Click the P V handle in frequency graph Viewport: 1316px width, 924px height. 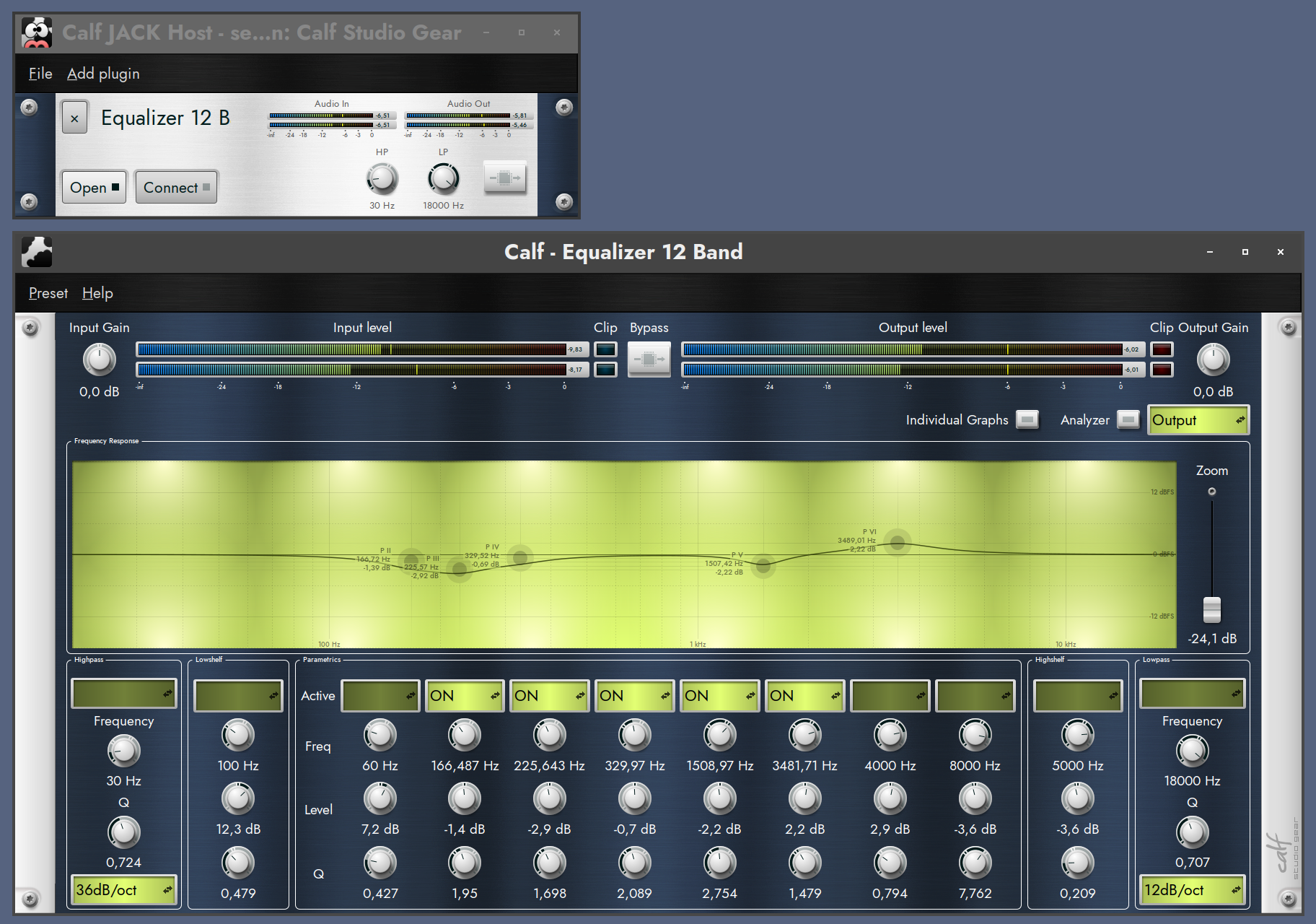pos(763,566)
